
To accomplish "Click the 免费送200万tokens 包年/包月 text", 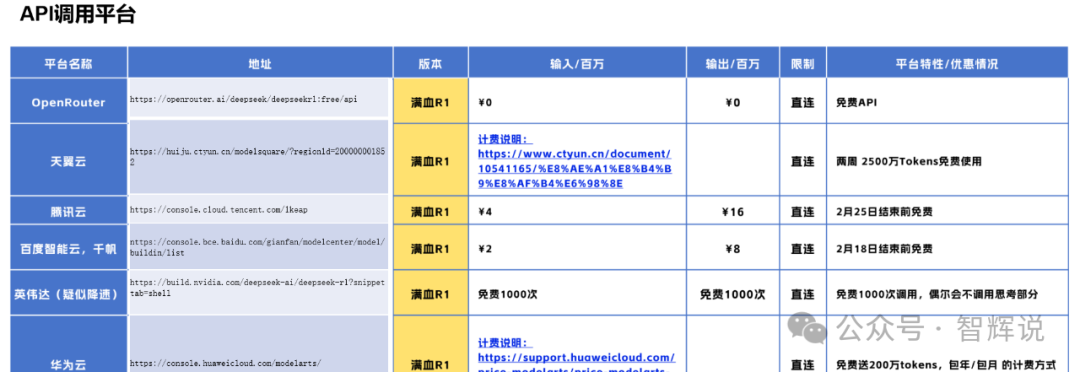I will point(946,364).
